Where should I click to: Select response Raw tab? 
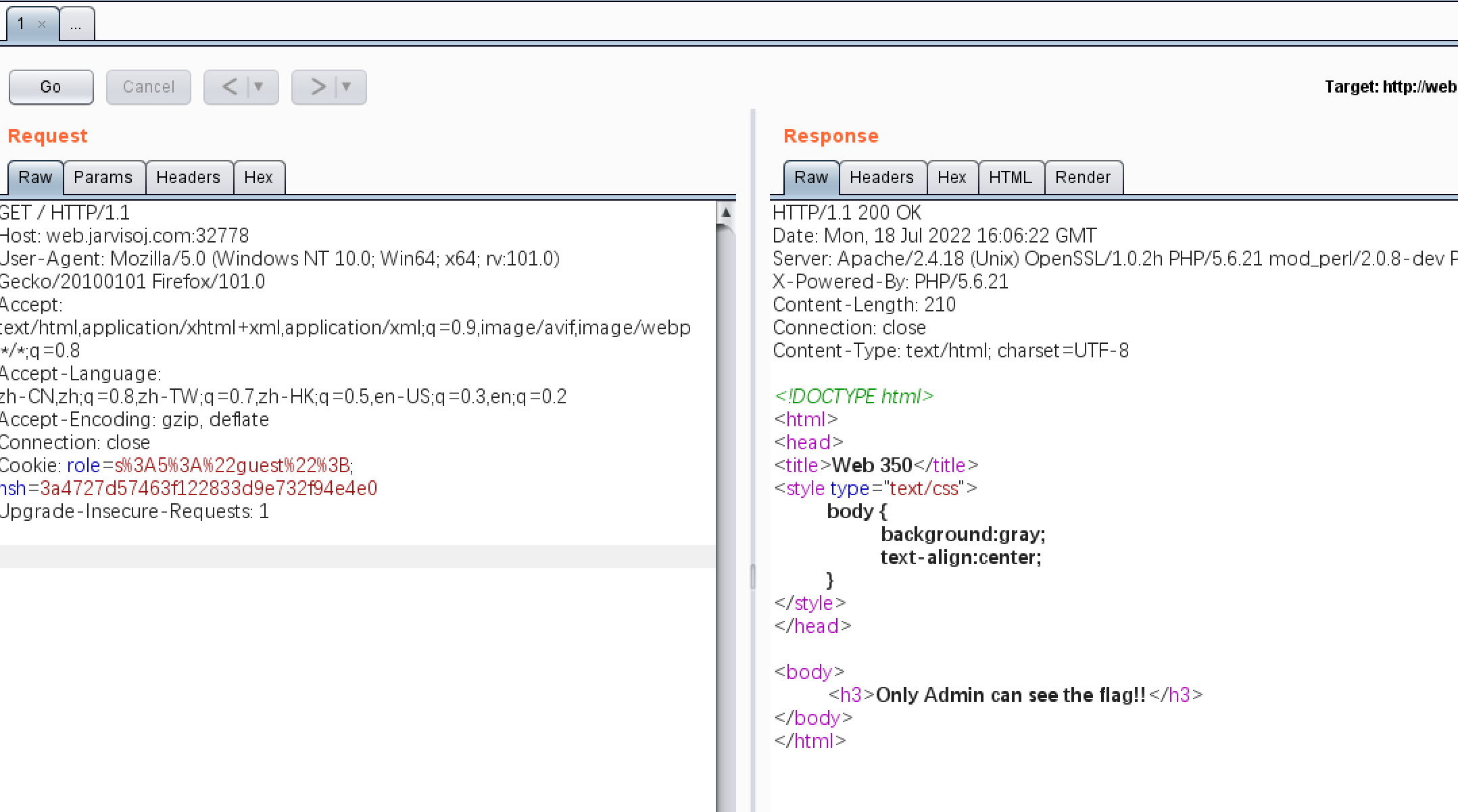click(811, 178)
